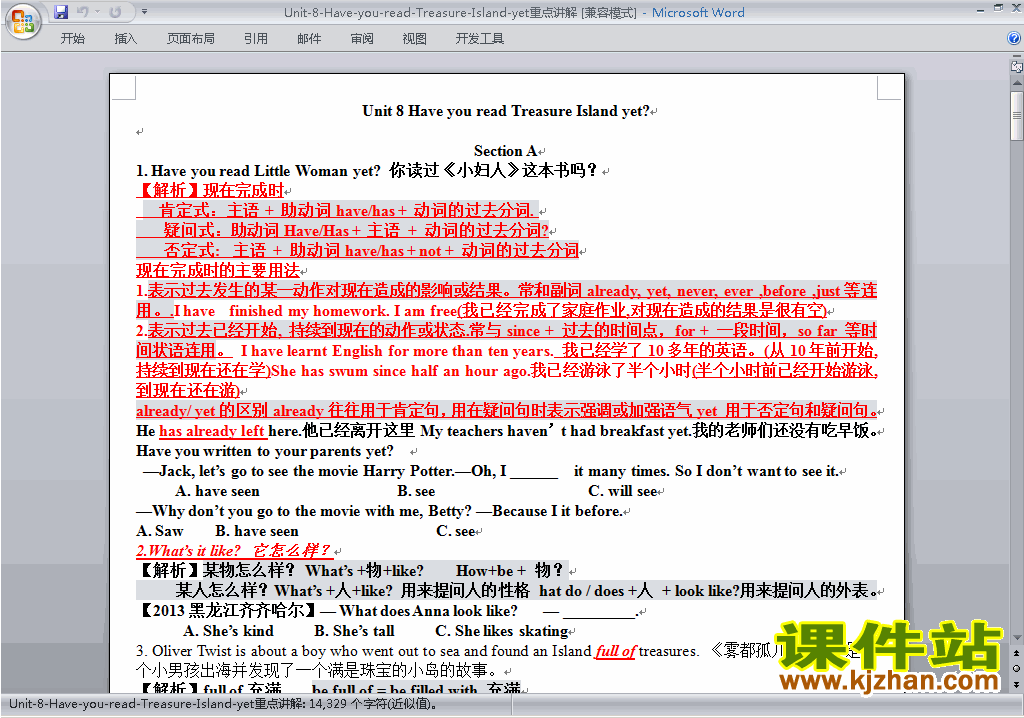1024x718 pixels.
Task: Click the vertical scrollbar down arrow
Action: [1016, 638]
